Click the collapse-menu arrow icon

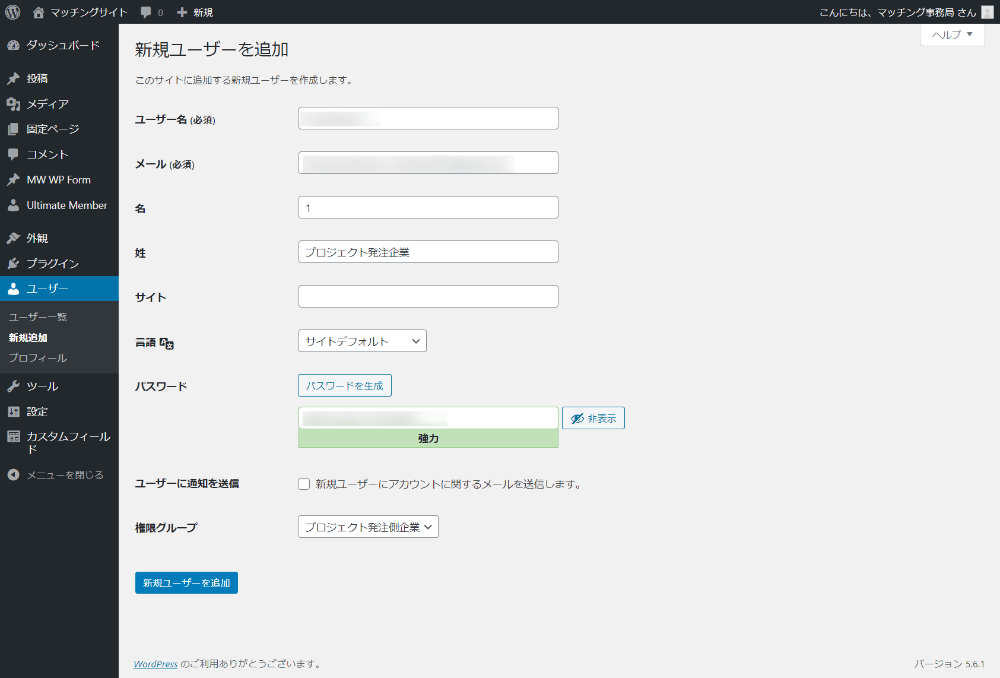[13, 475]
